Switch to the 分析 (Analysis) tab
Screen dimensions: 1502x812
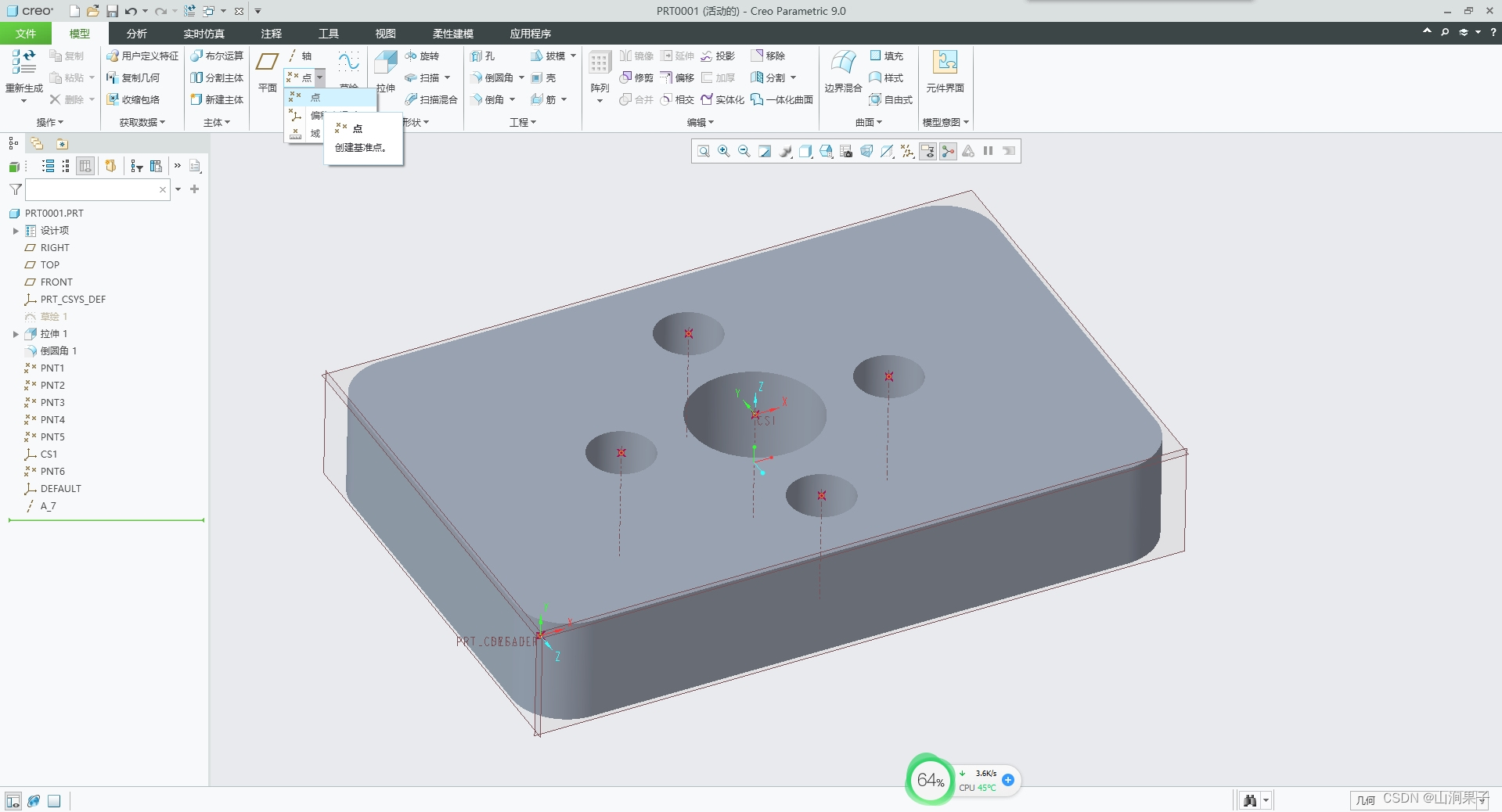(x=136, y=34)
